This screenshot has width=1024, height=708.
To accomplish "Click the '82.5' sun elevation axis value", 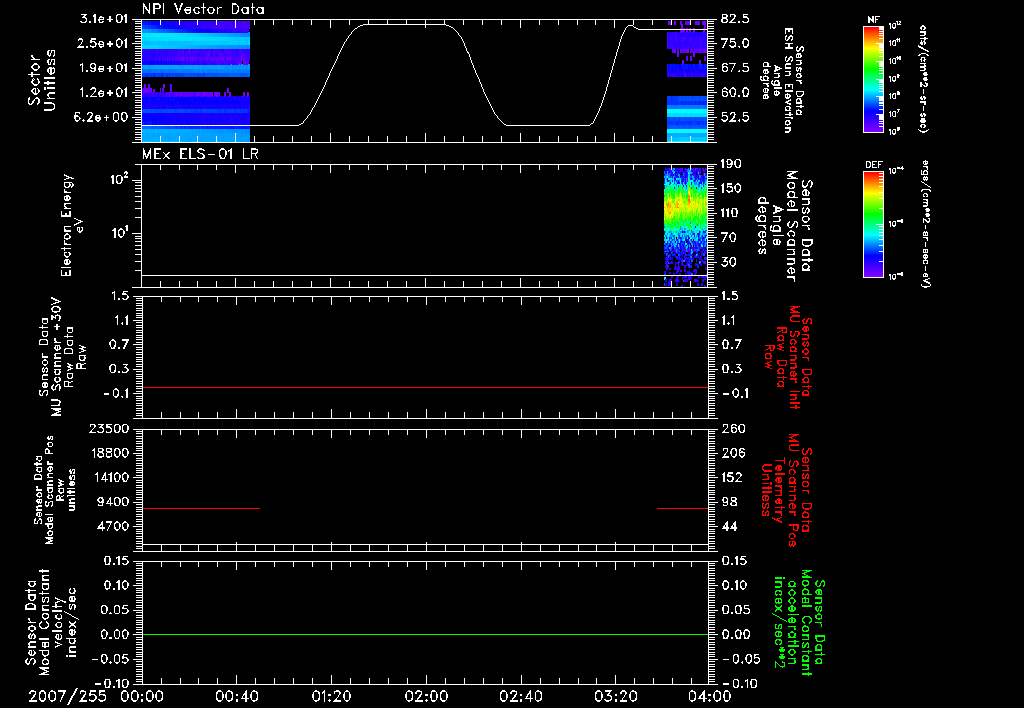I will tap(735, 18).
